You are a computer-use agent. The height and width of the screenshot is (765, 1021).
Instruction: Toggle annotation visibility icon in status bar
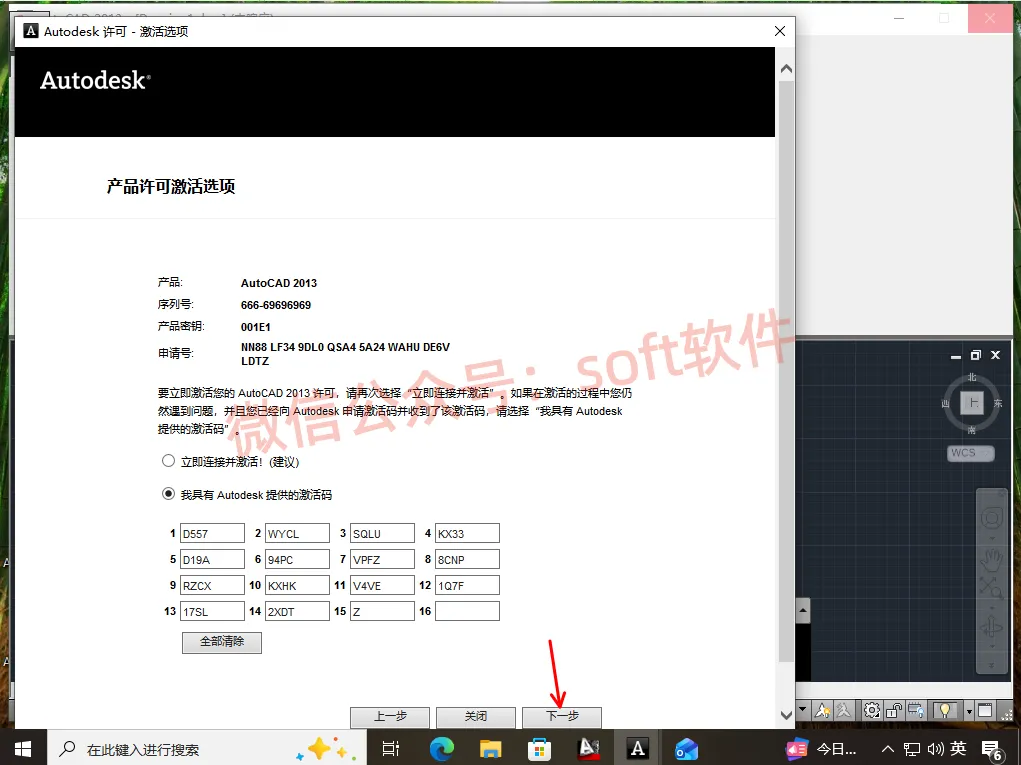point(822,710)
